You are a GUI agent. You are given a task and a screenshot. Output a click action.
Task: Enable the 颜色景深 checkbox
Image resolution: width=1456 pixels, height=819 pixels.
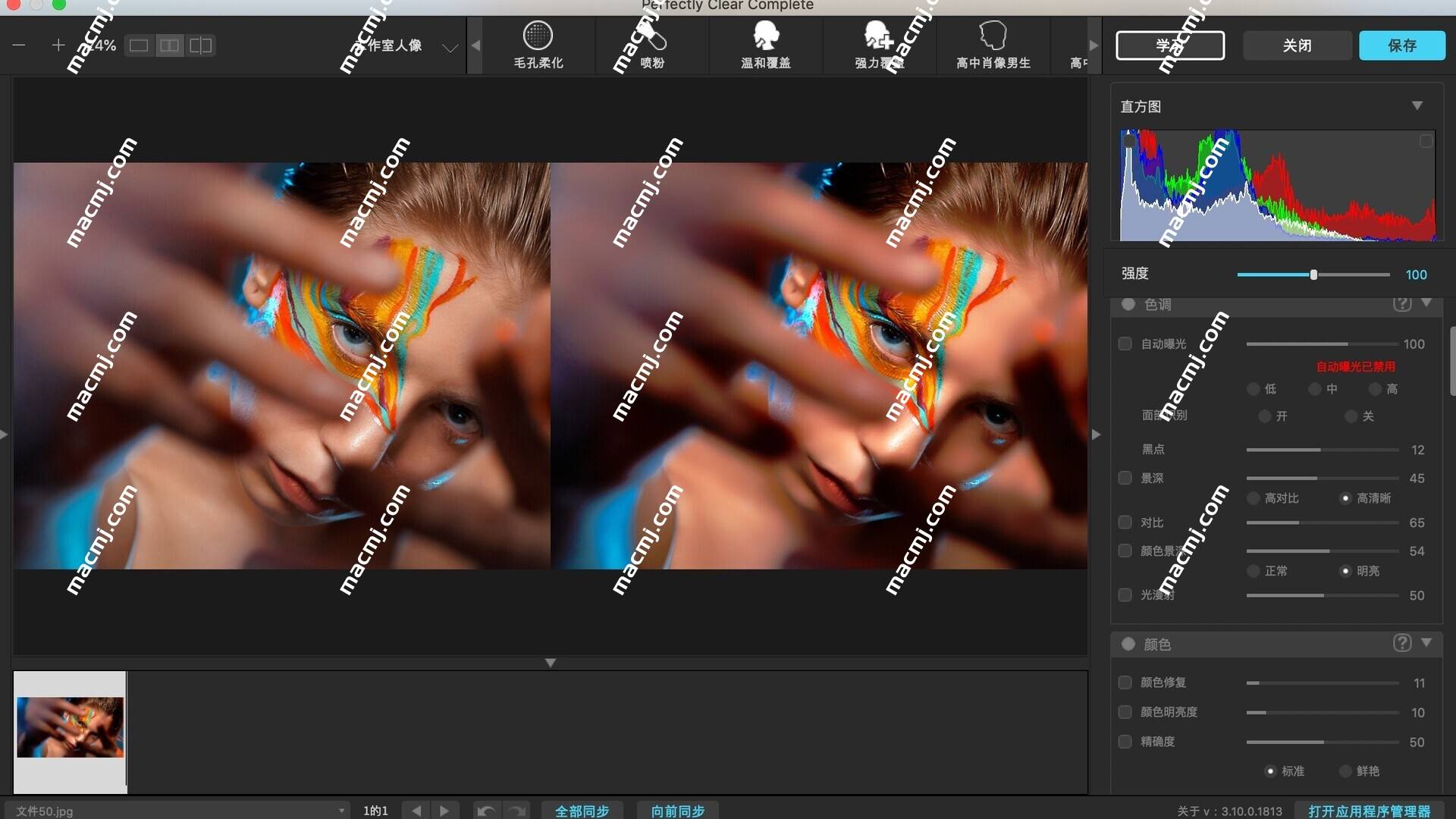click(1125, 551)
